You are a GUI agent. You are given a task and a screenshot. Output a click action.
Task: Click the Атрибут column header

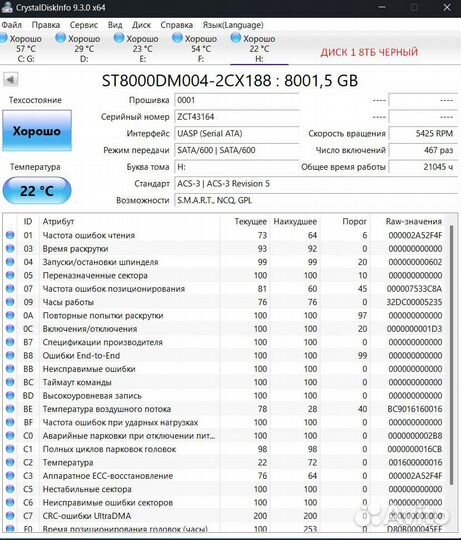pyautogui.click(x=58, y=221)
